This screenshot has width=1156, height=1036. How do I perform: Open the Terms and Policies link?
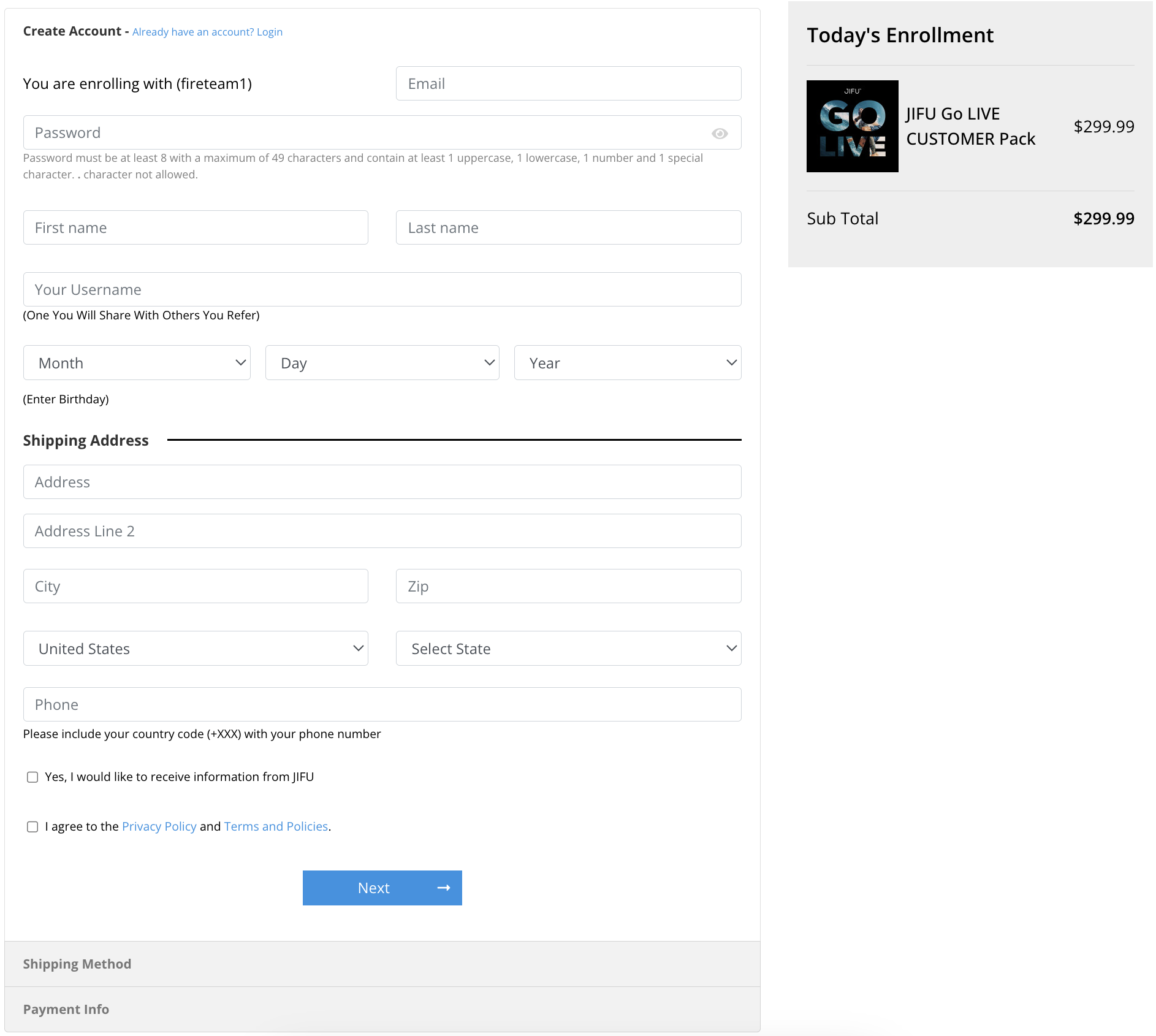276,826
